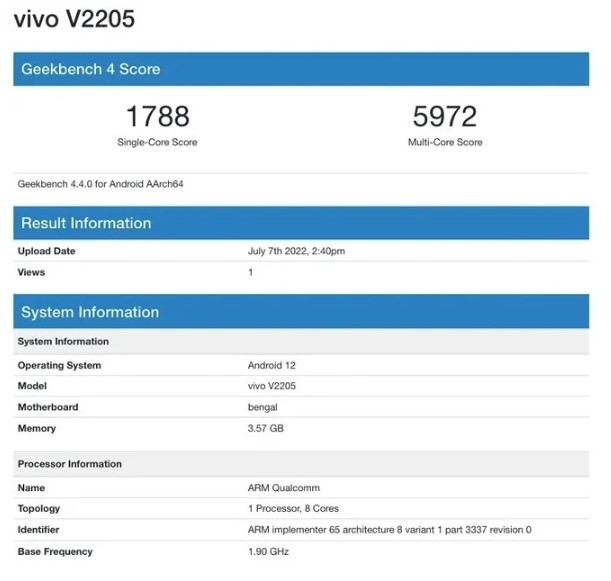
Task: Click the Motherboard row label
Action: tap(48, 407)
